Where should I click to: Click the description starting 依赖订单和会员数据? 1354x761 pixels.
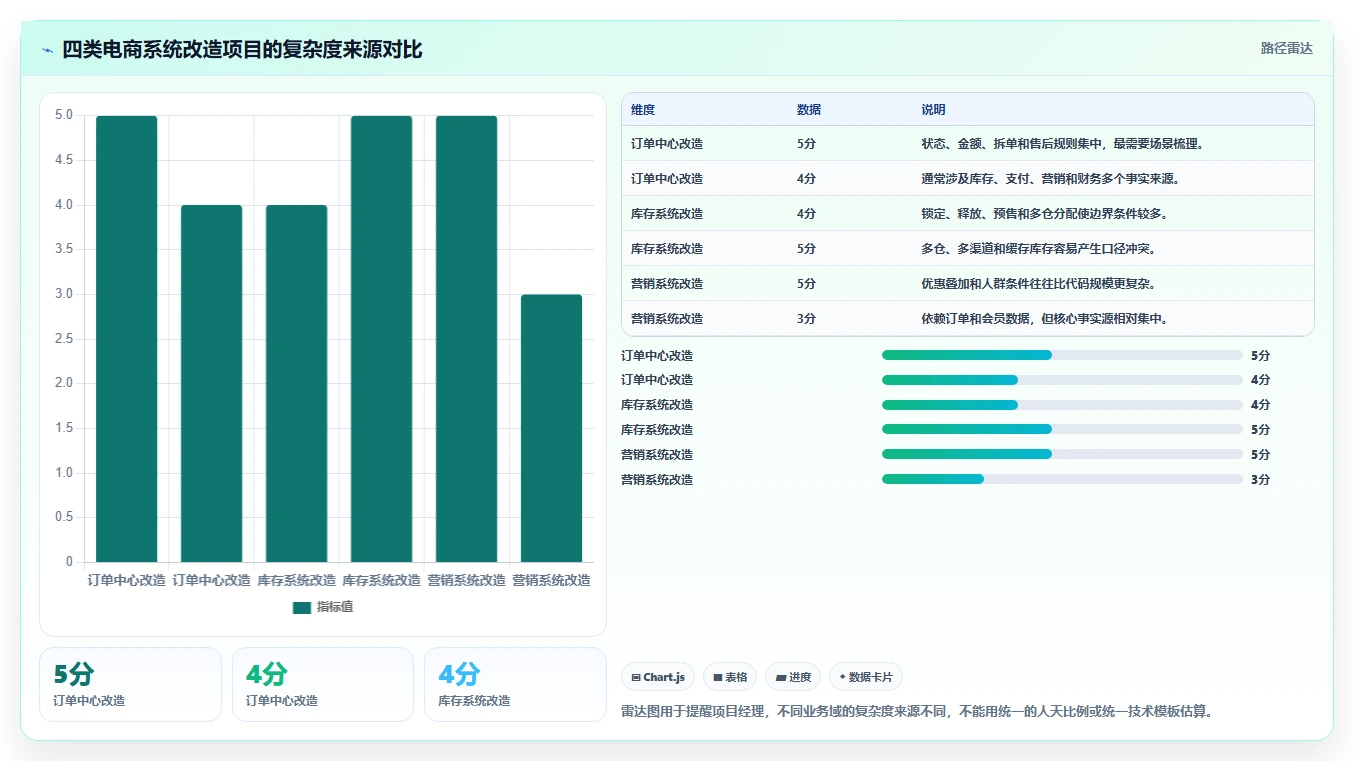coord(1044,319)
